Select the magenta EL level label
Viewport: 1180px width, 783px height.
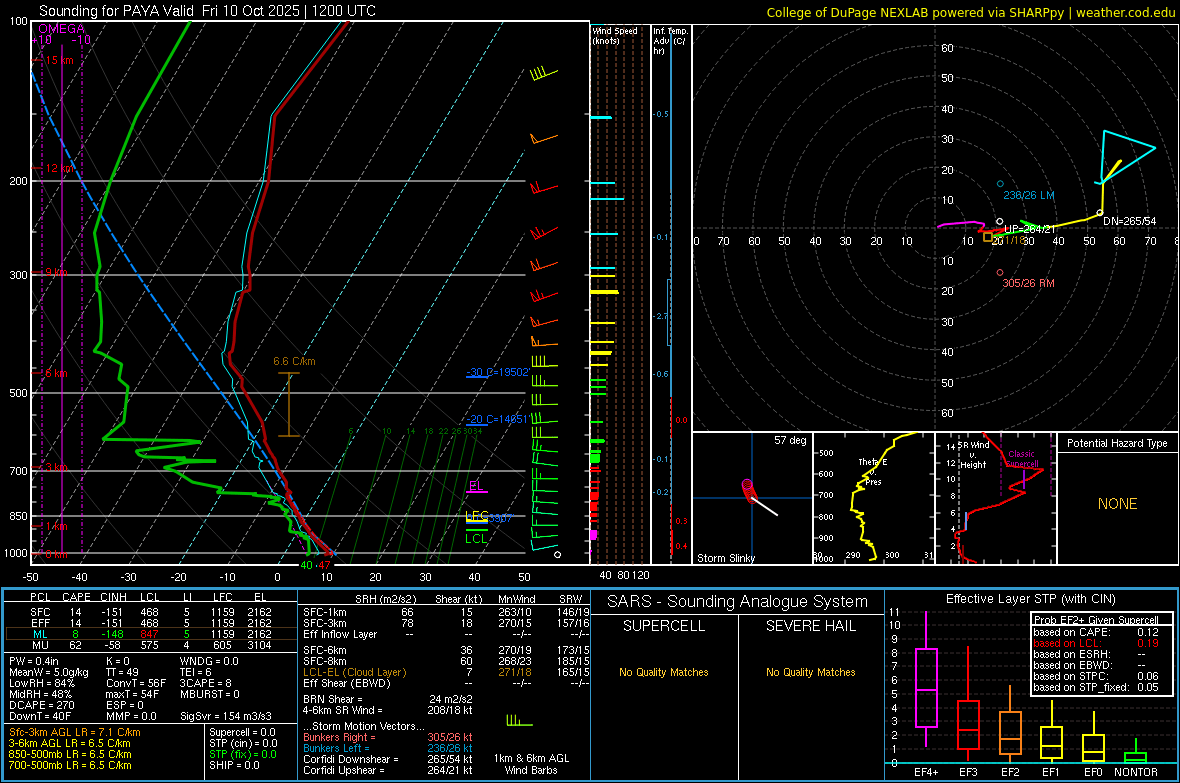(476, 486)
